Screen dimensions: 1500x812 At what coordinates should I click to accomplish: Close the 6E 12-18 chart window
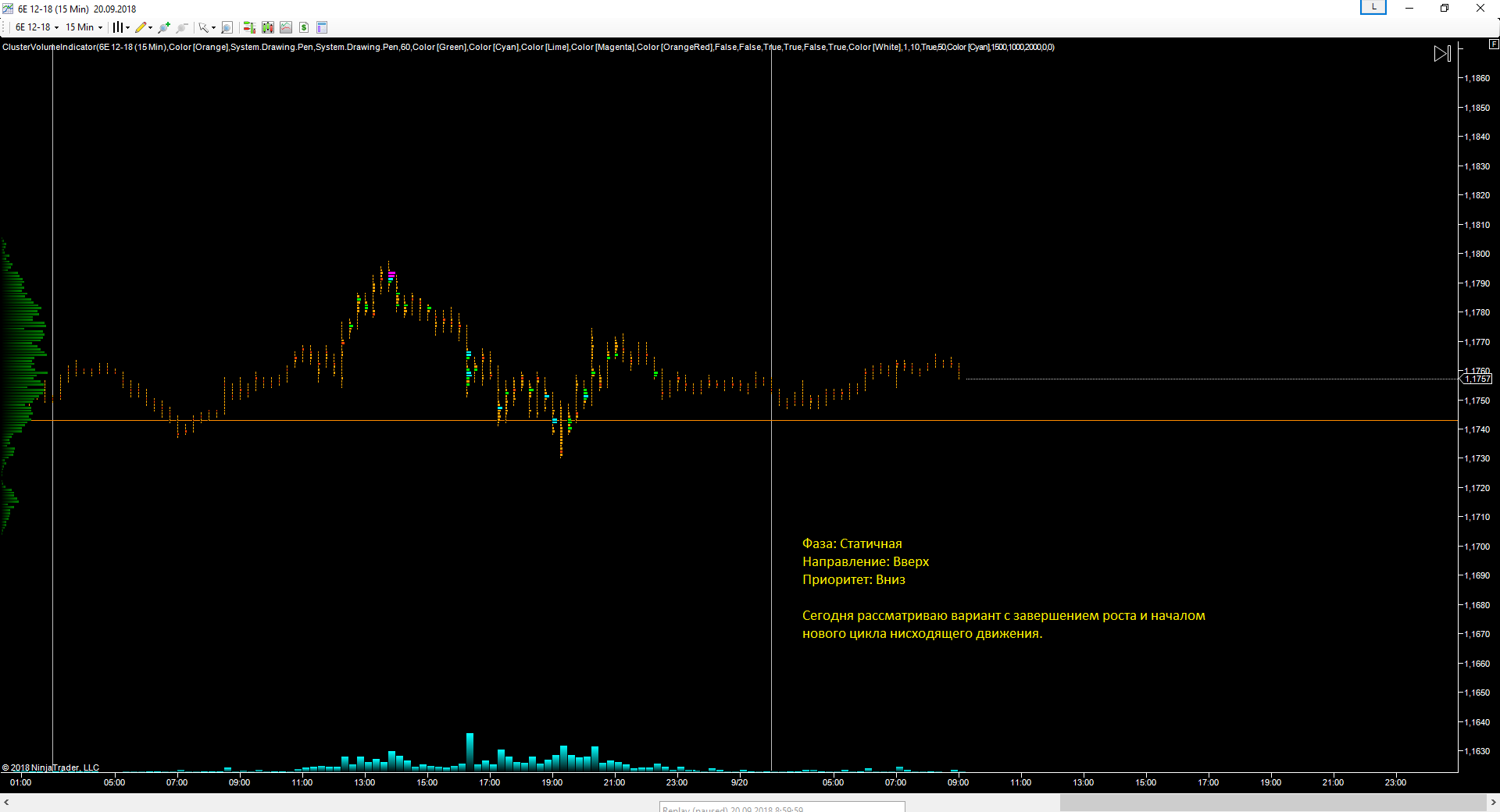(x=1480, y=8)
